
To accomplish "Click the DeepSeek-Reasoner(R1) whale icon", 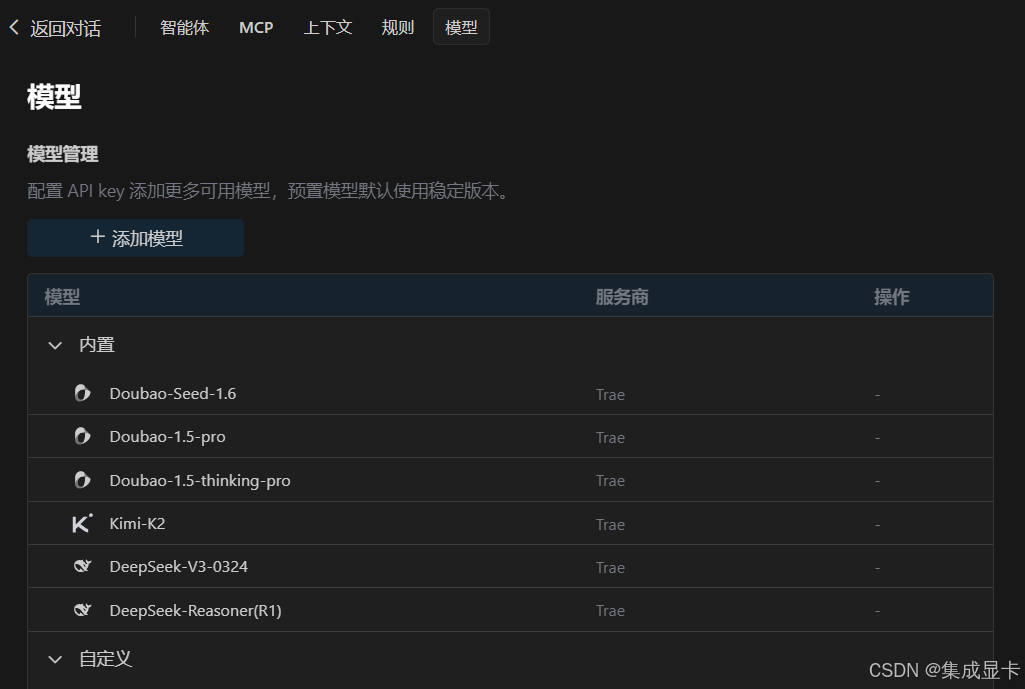I will pyautogui.click(x=82, y=610).
